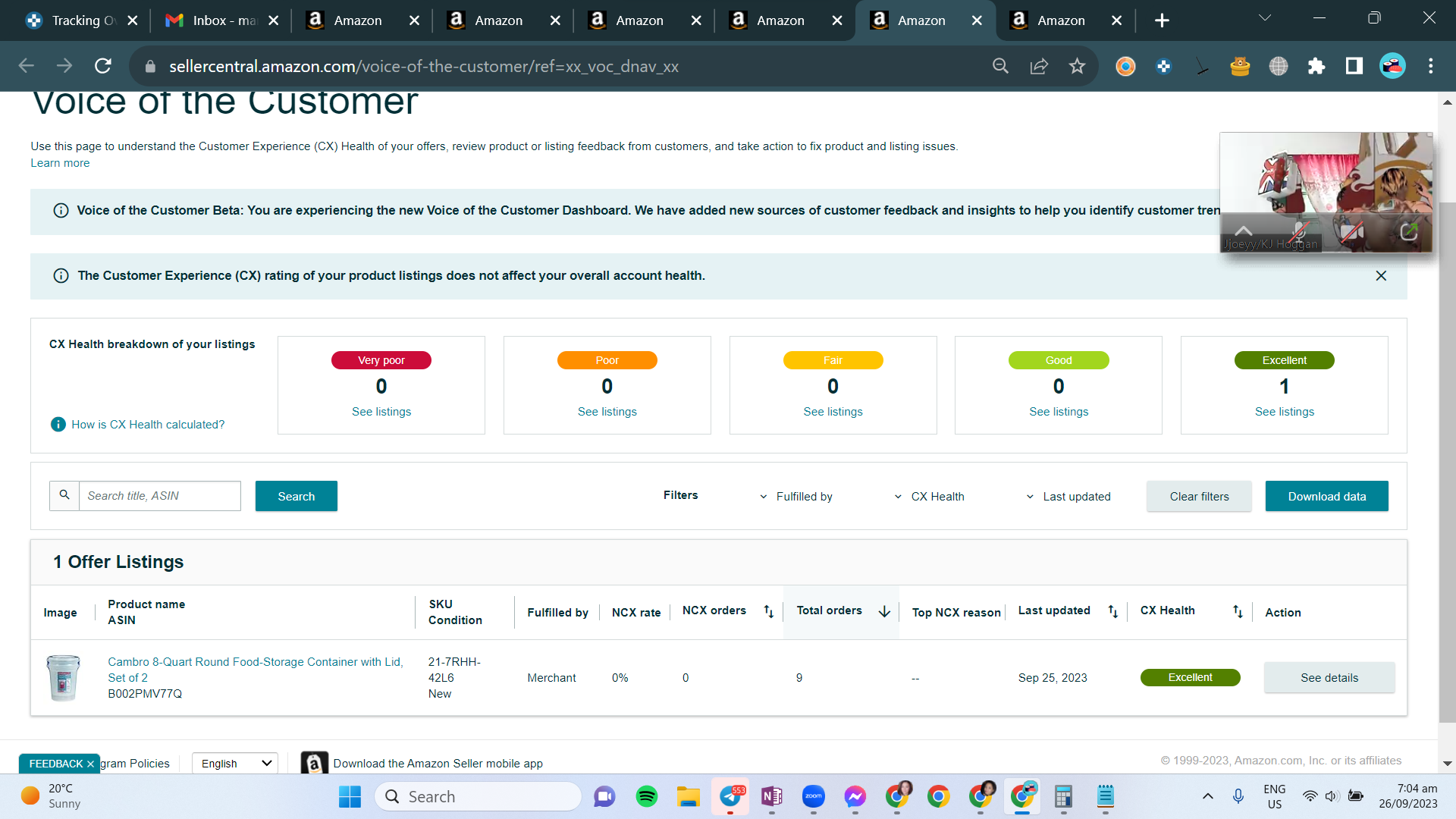Open the Learn more link
Screen dimensions: 1456x819
60,163
